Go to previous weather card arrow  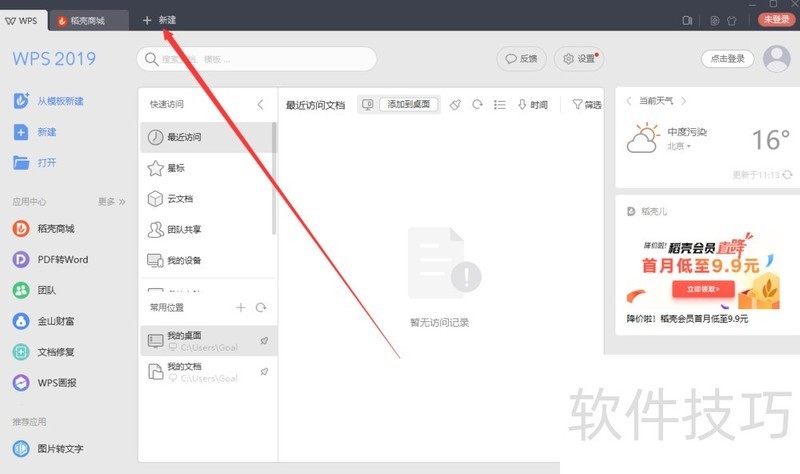click(x=629, y=101)
